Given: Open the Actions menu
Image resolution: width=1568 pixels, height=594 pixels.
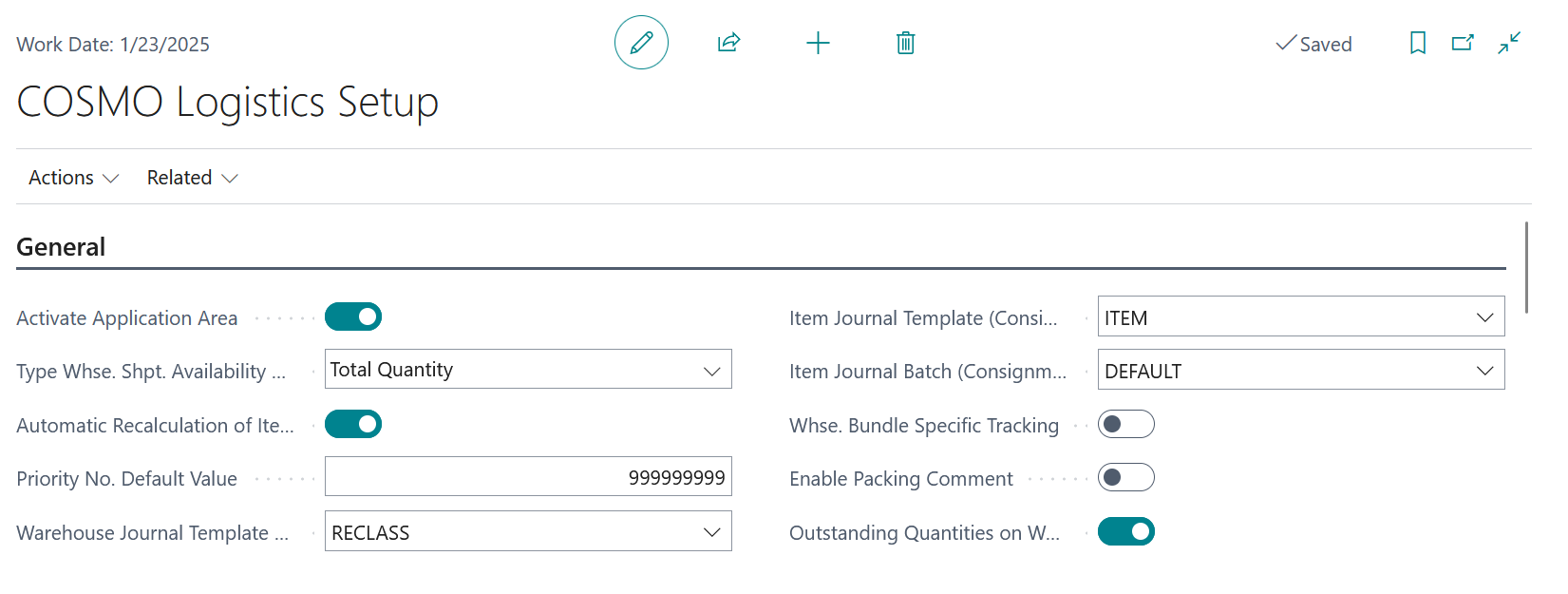Looking at the screenshot, I should pos(73,178).
